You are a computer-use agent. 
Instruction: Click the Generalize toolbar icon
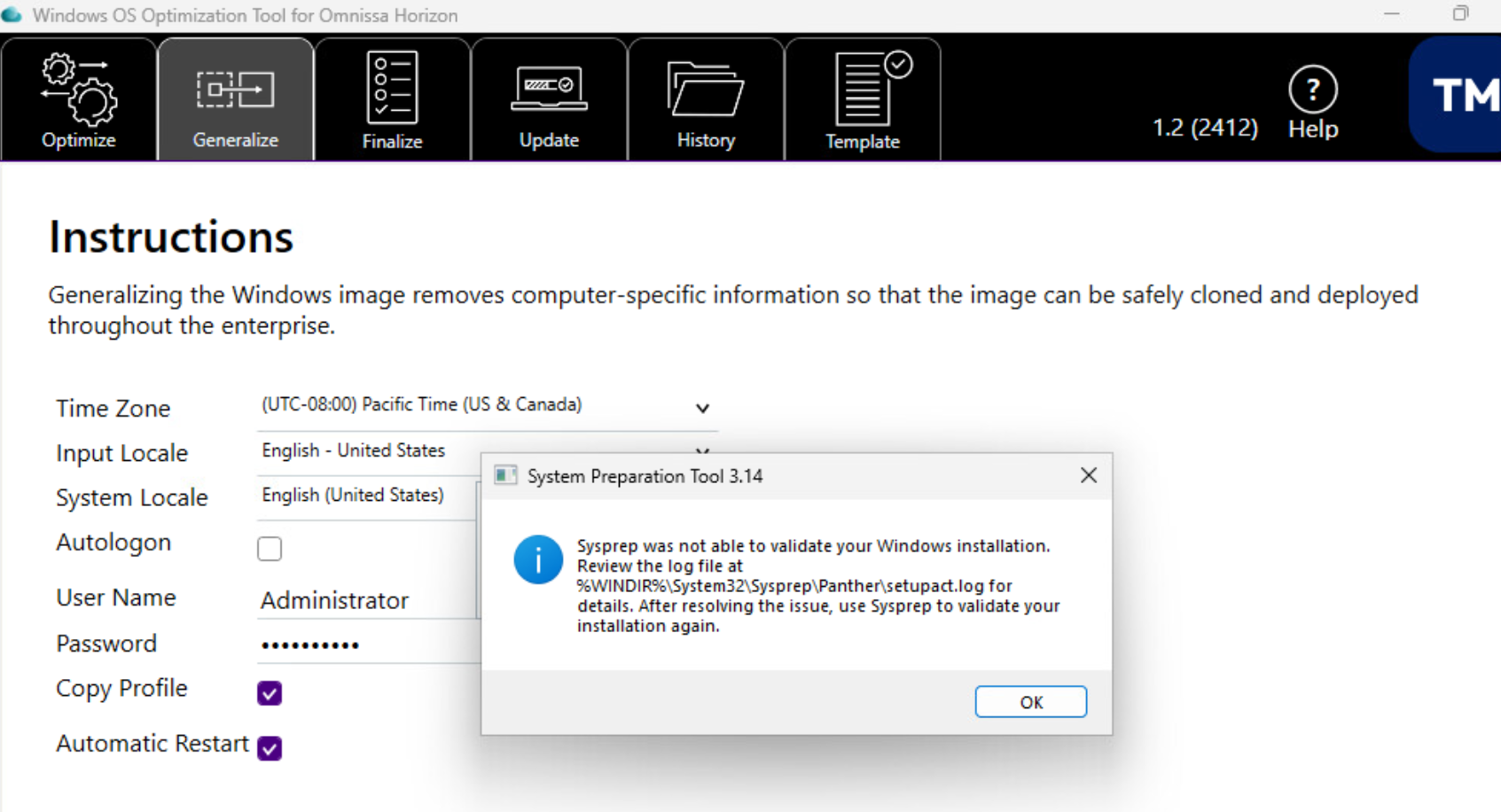235,90
